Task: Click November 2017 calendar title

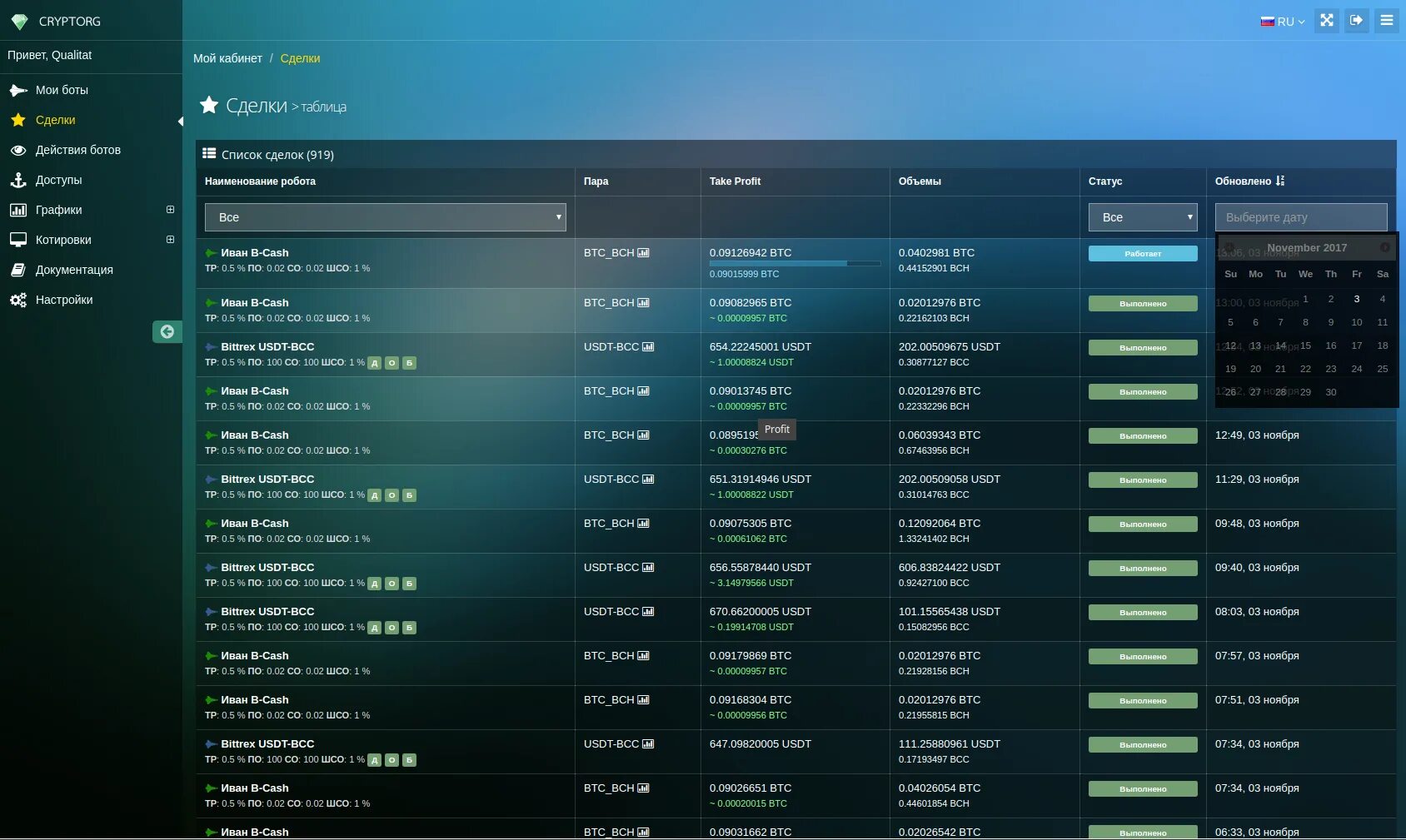Action: click(1307, 248)
